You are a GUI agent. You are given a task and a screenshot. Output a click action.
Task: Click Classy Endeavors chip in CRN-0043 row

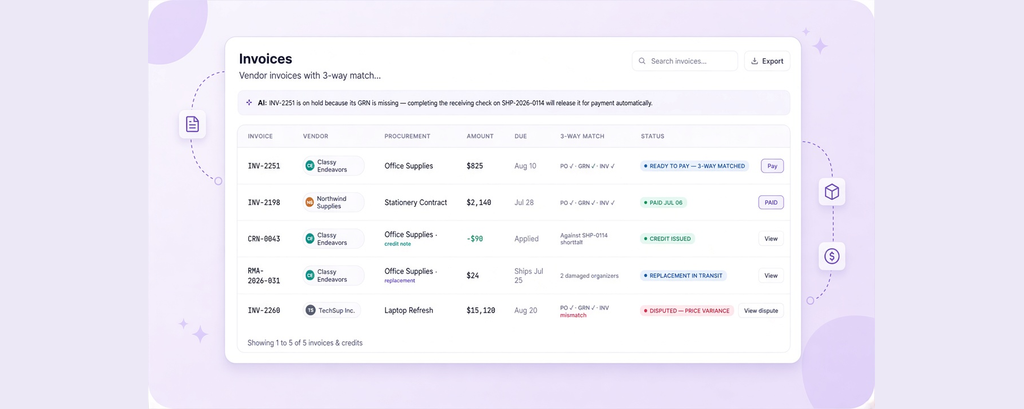coord(334,238)
